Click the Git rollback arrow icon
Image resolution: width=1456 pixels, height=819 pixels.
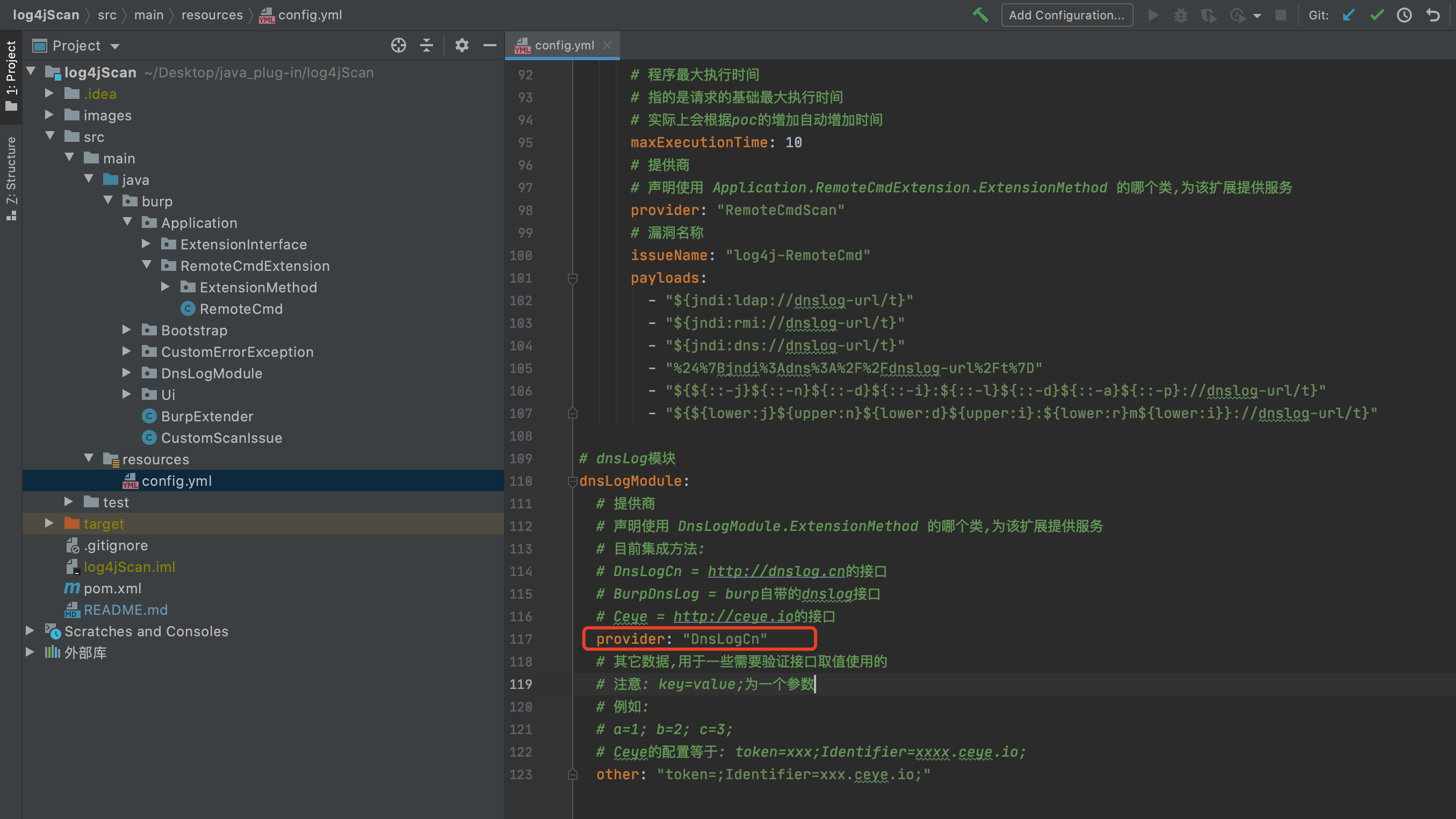1433,15
